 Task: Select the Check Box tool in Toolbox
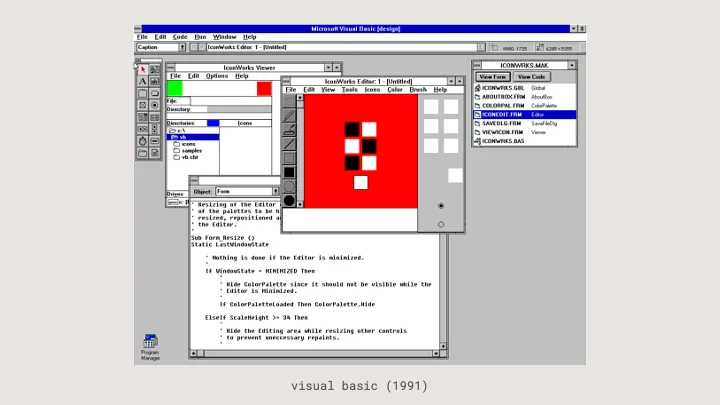coord(143,105)
